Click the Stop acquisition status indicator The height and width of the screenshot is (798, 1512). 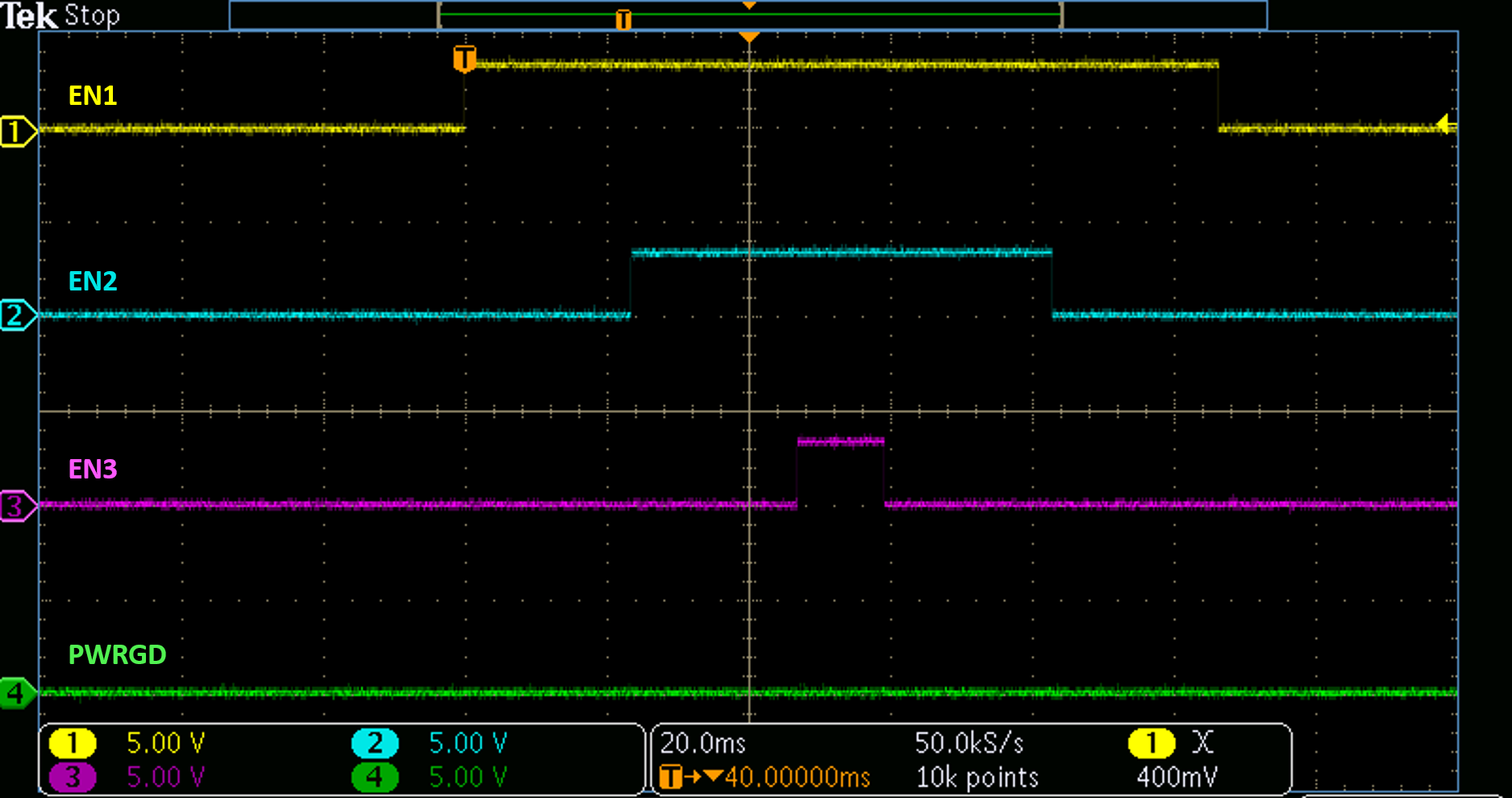click(x=92, y=15)
